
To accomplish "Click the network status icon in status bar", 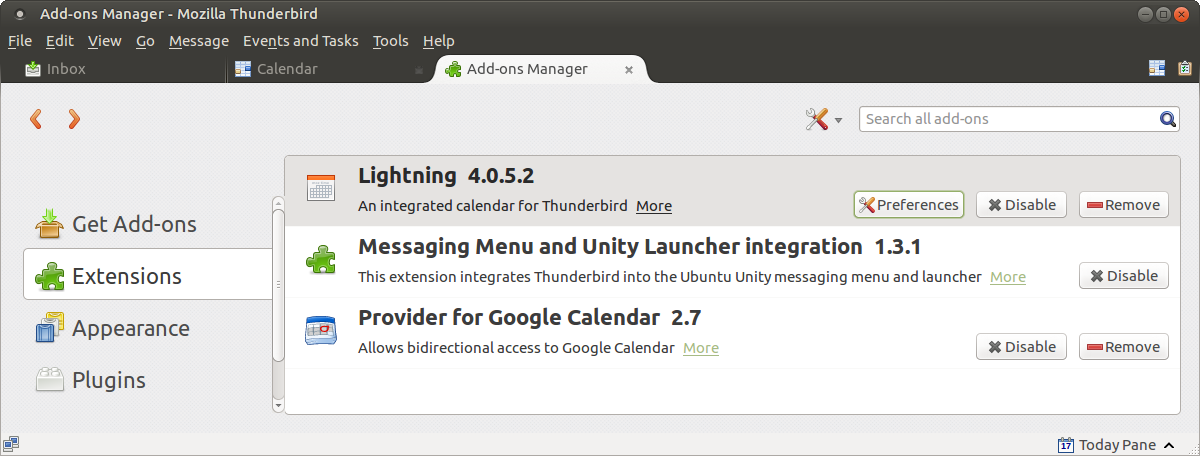I will (x=11, y=444).
